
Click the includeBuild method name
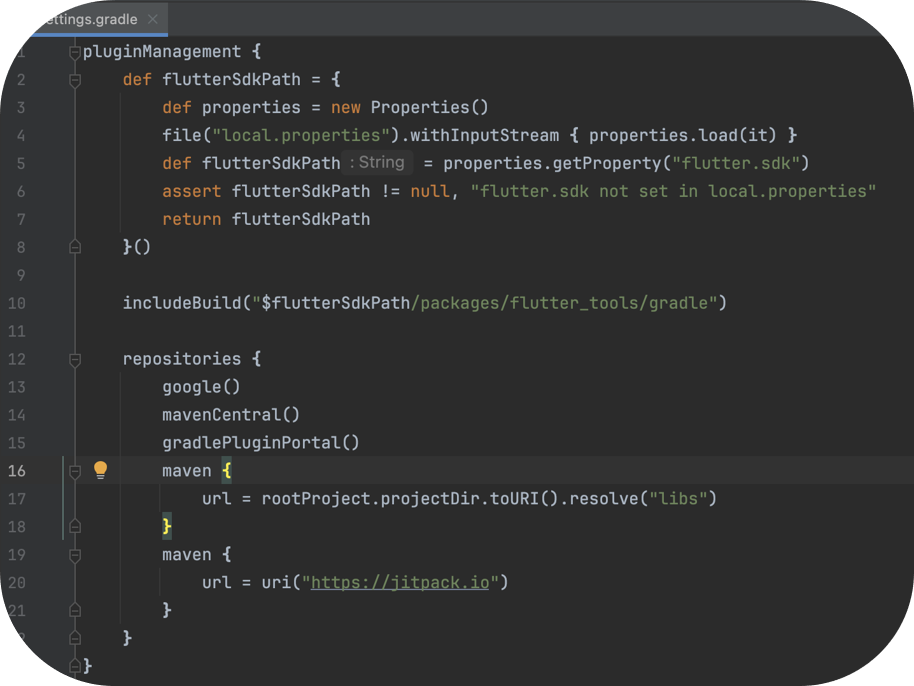180,303
